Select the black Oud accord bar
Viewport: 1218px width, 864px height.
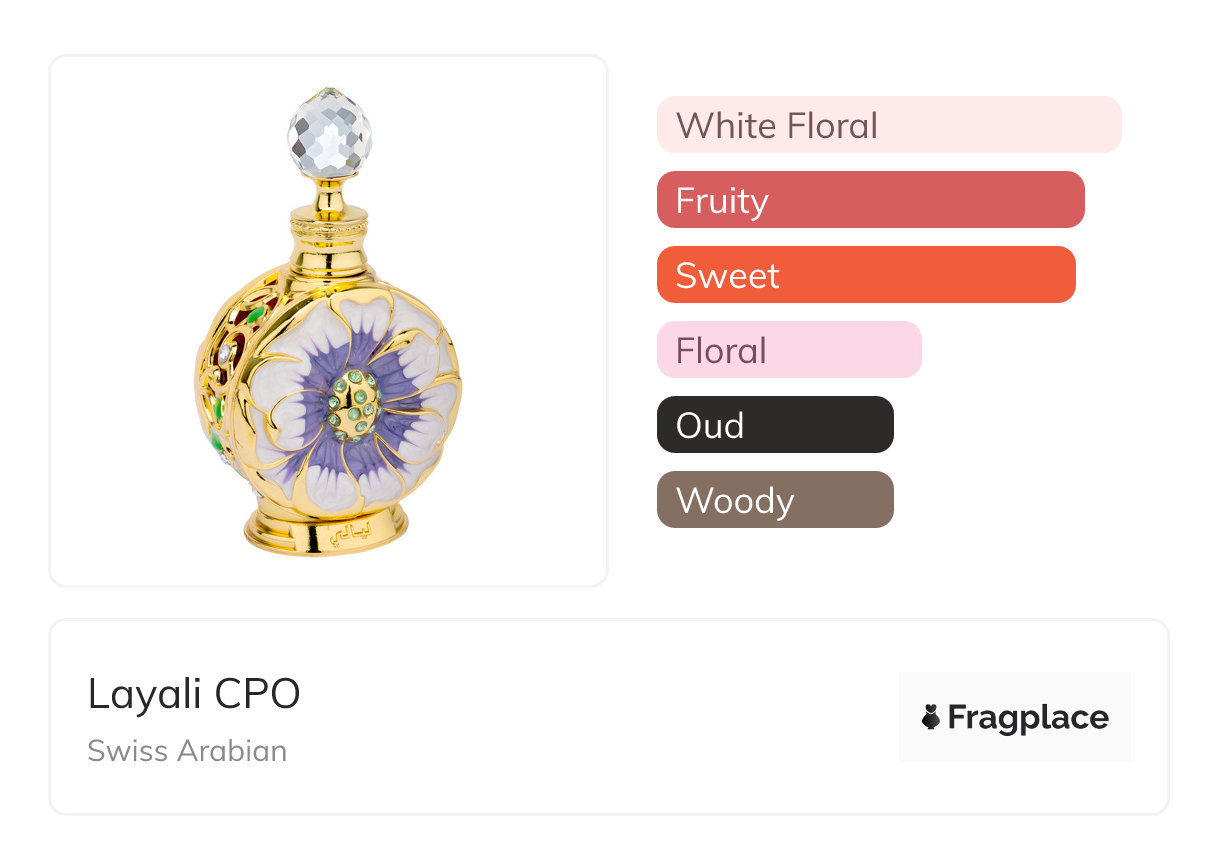click(774, 425)
